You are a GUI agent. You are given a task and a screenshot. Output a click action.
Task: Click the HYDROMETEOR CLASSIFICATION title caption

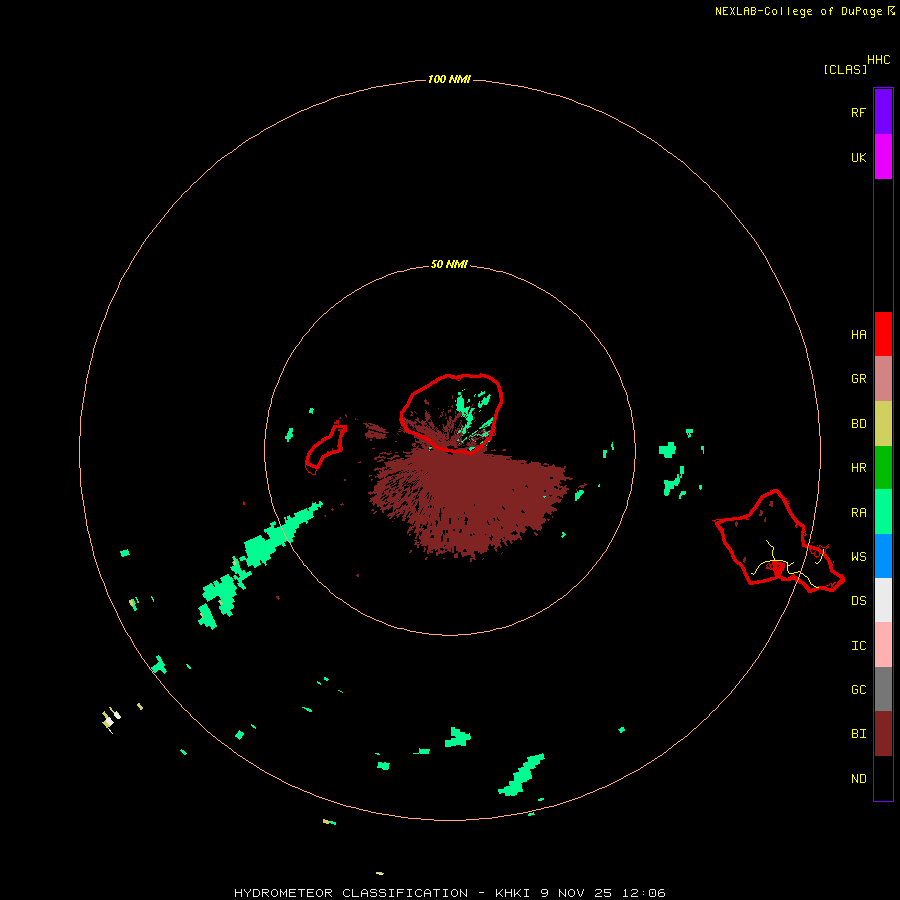(x=449, y=893)
